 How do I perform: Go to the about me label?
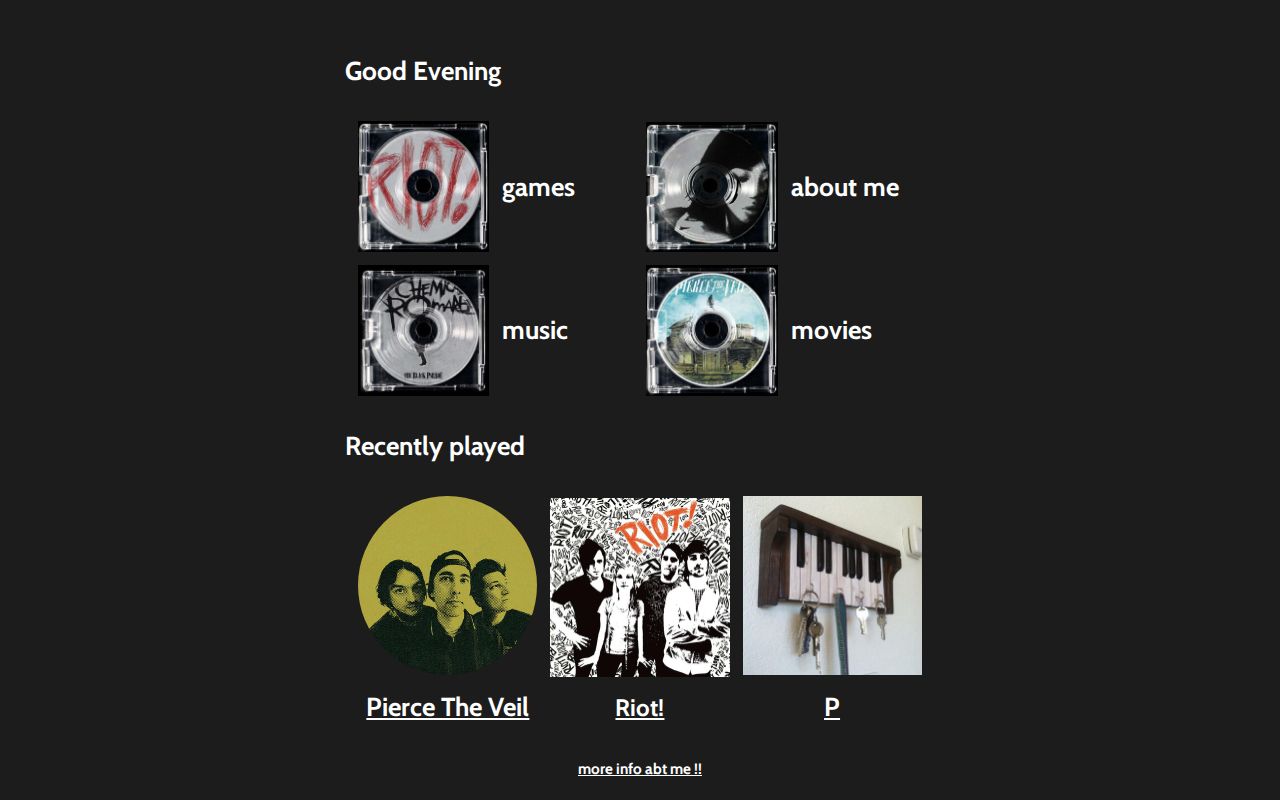845,188
